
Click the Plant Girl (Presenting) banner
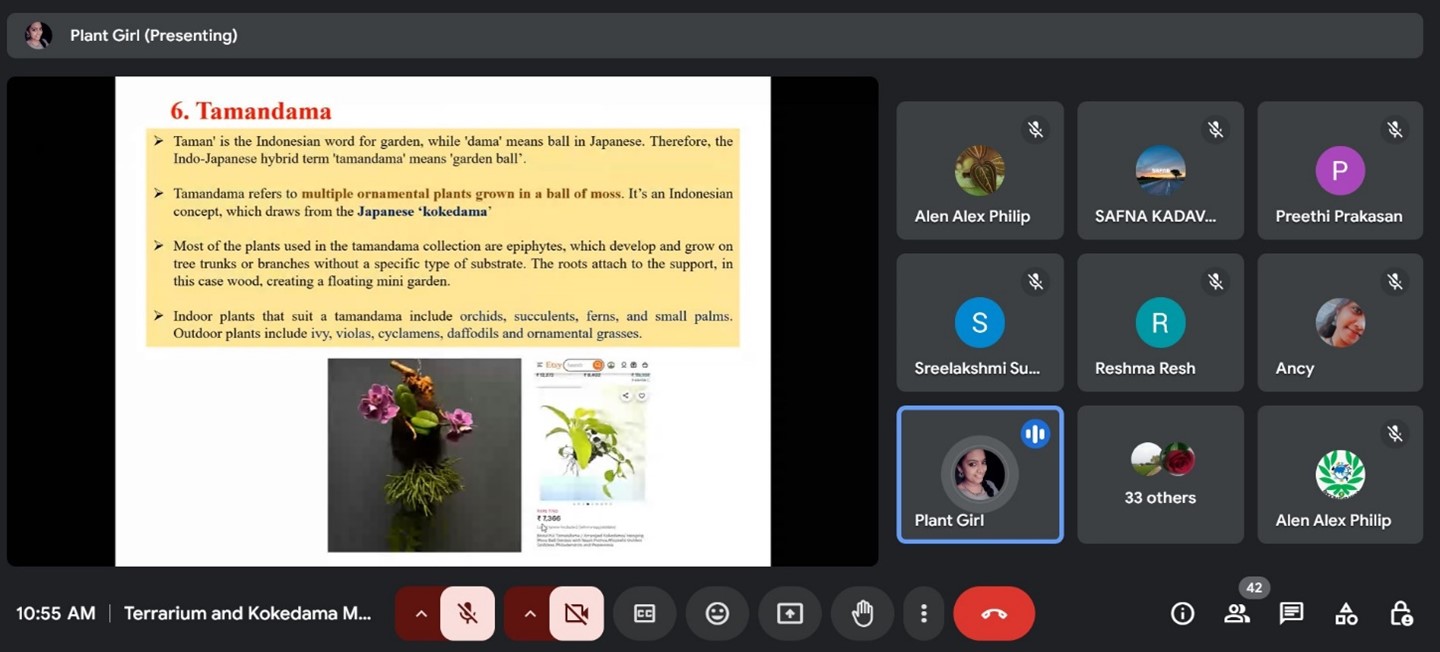[x=153, y=36]
